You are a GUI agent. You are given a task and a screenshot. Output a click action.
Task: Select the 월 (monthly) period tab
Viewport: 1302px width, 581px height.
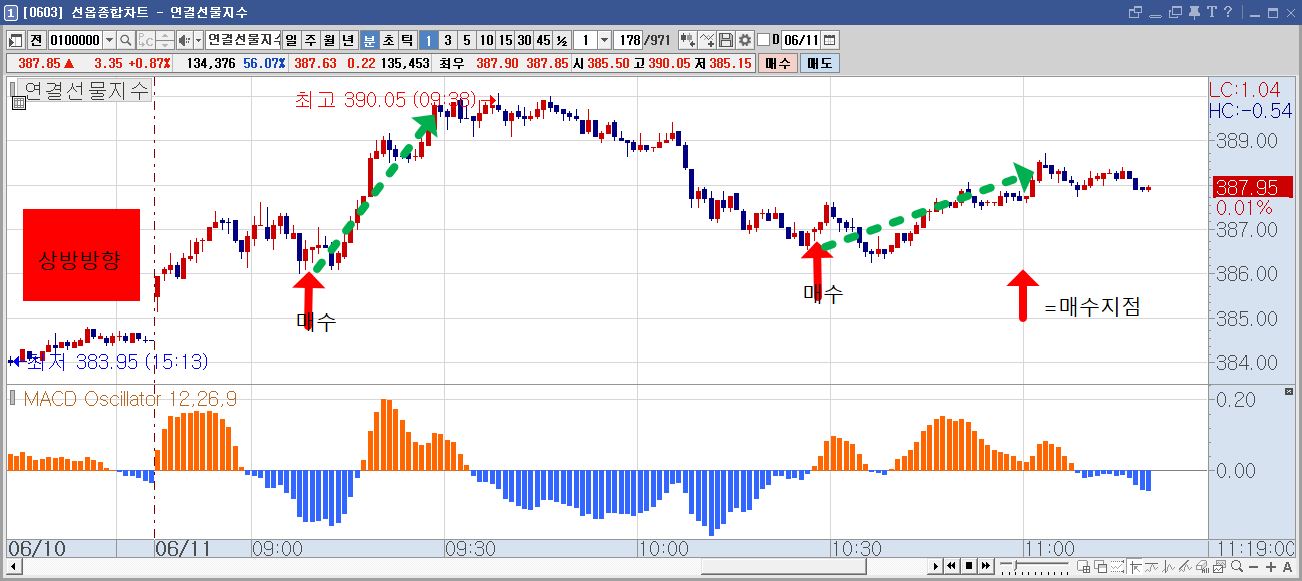(330, 40)
